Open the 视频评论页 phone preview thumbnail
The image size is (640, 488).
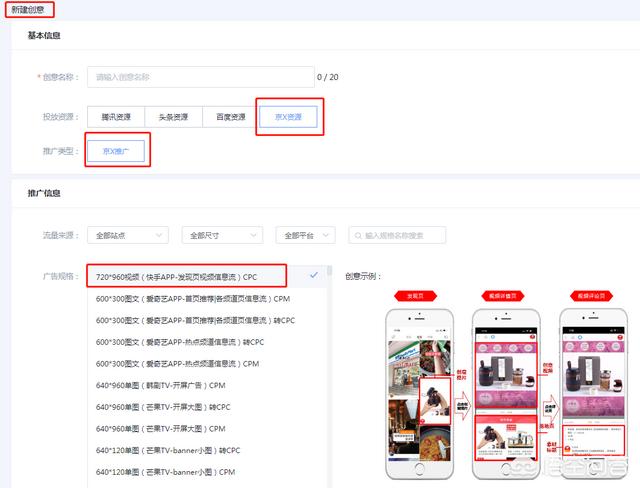593,394
